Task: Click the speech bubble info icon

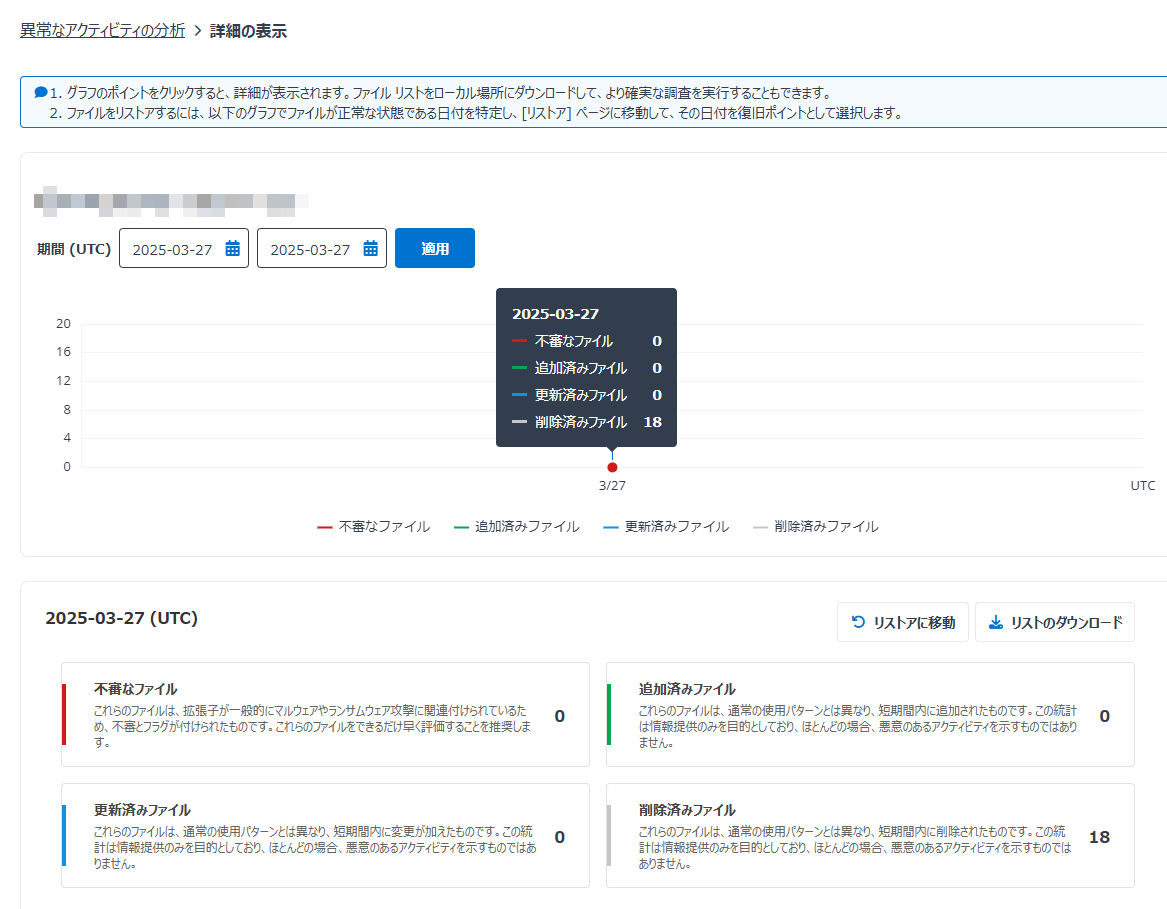Action: pyautogui.click(x=41, y=92)
